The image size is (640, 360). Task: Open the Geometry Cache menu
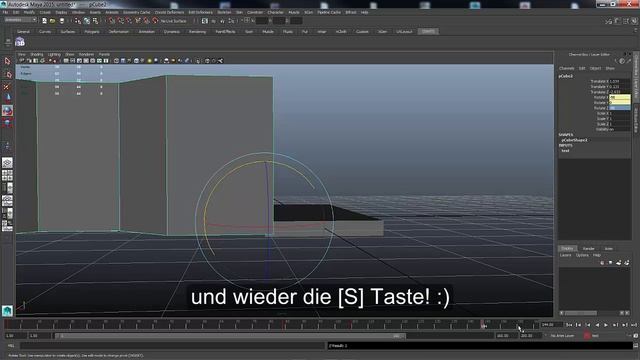(x=137, y=12)
